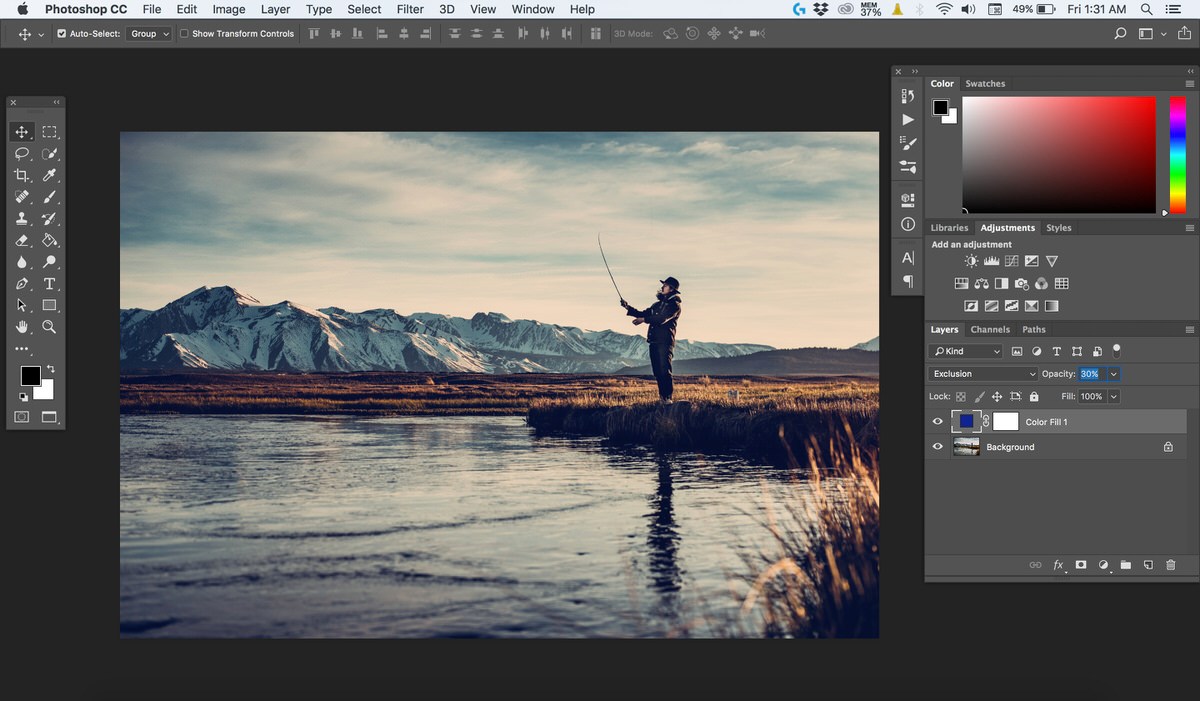The image size is (1200, 701).
Task: Select the Zoom tool in toolbox
Action: click(x=49, y=327)
